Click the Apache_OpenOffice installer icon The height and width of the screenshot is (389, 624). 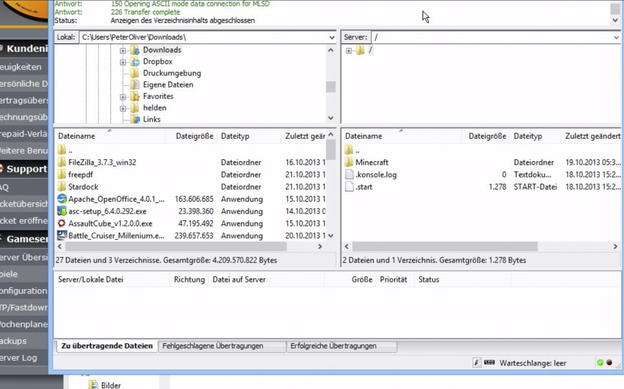[x=62, y=199]
